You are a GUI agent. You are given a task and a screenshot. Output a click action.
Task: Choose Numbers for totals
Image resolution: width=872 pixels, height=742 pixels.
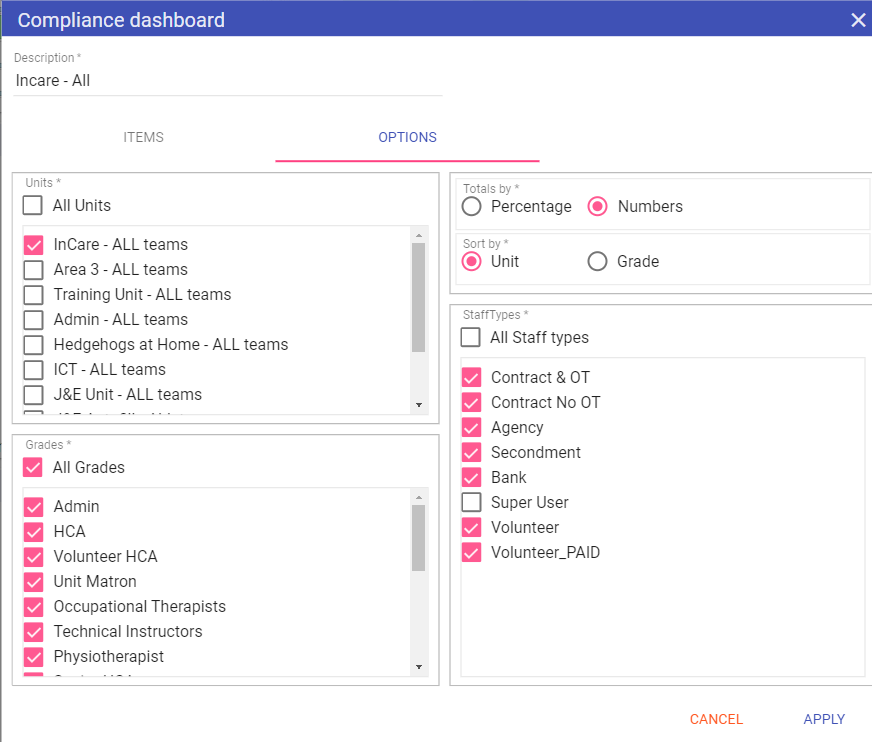pos(598,207)
